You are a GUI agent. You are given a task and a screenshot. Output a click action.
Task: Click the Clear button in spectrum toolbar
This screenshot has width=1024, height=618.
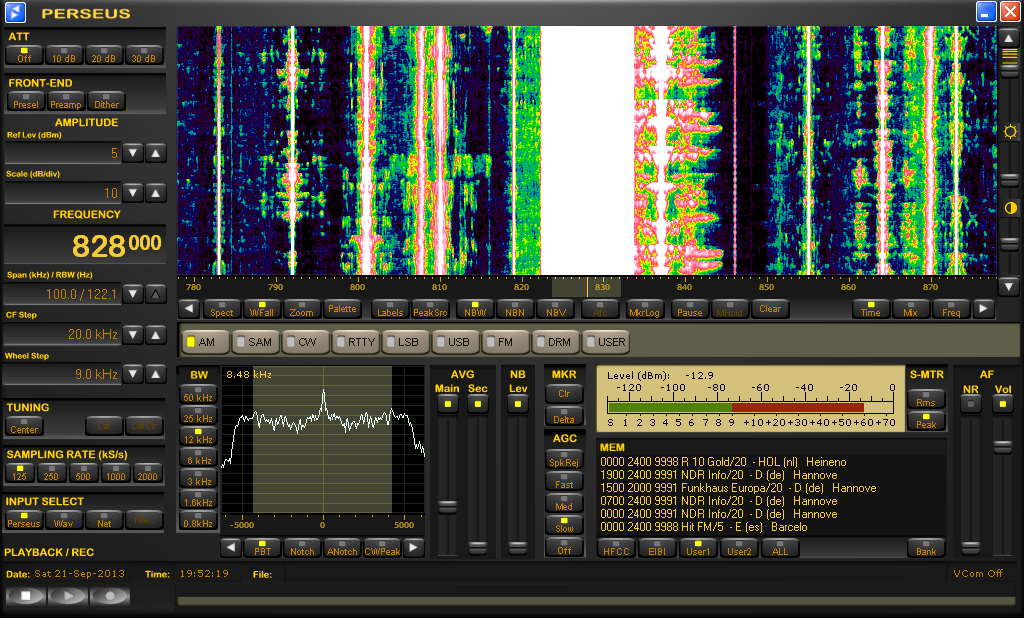(769, 309)
